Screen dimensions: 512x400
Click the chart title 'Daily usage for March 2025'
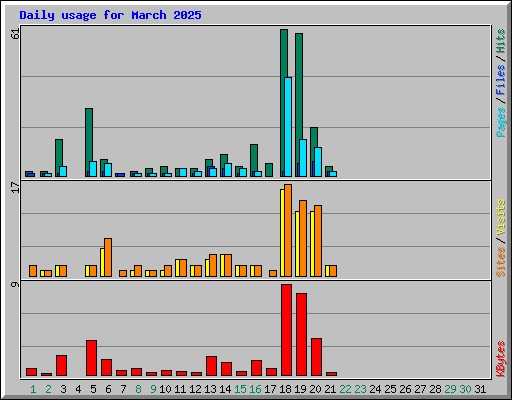pyautogui.click(x=110, y=15)
